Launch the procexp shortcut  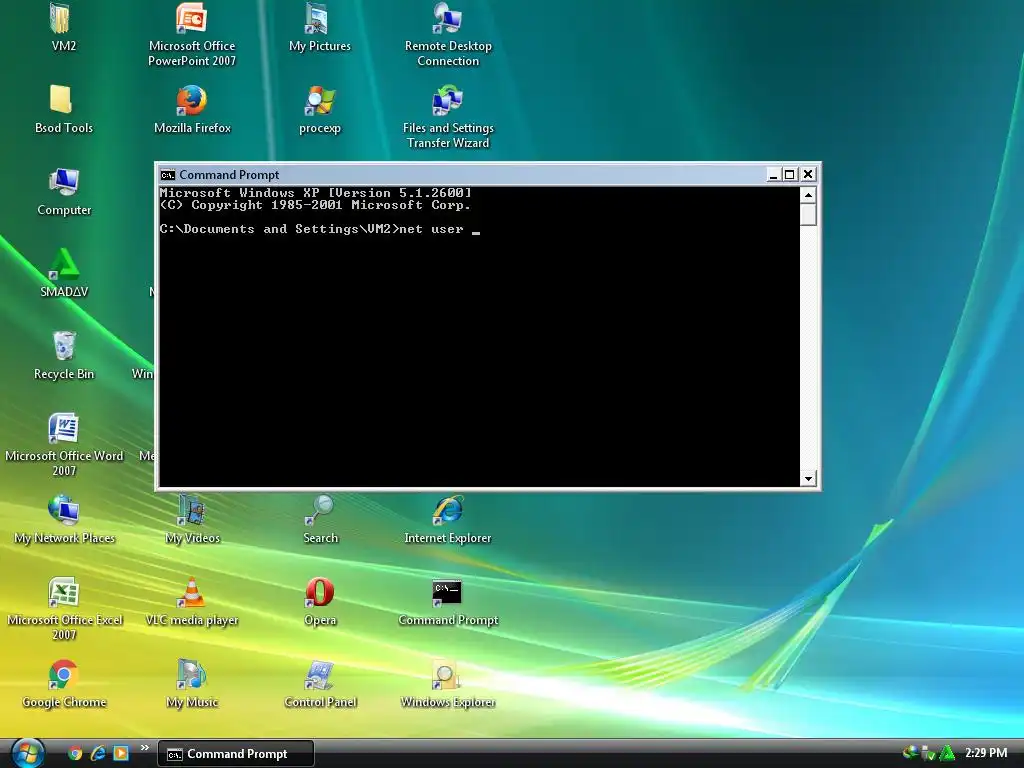click(x=319, y=102)
